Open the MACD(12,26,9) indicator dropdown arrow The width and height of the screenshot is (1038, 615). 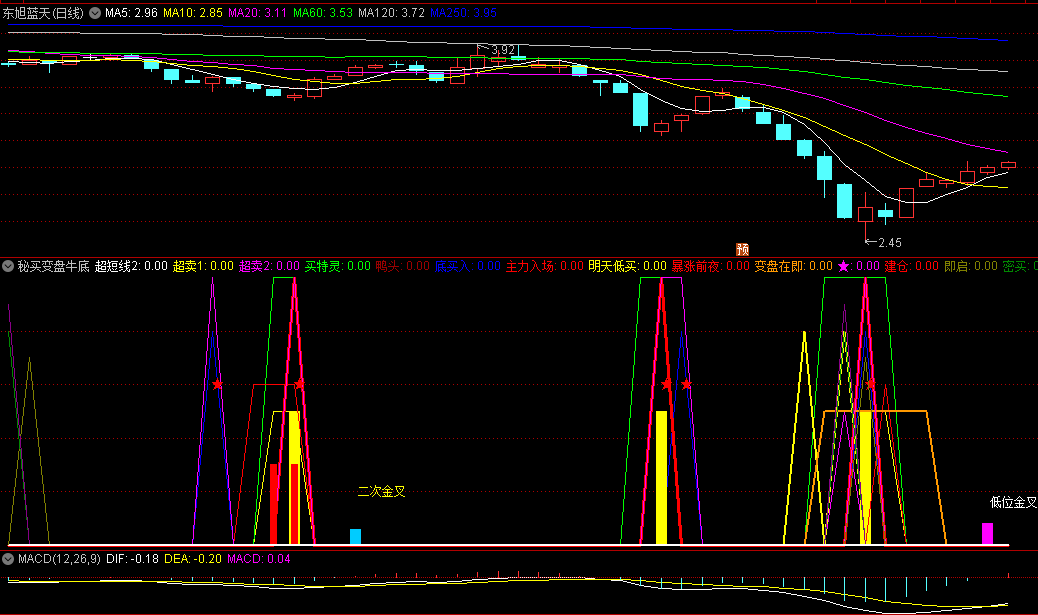pos(8,558)
